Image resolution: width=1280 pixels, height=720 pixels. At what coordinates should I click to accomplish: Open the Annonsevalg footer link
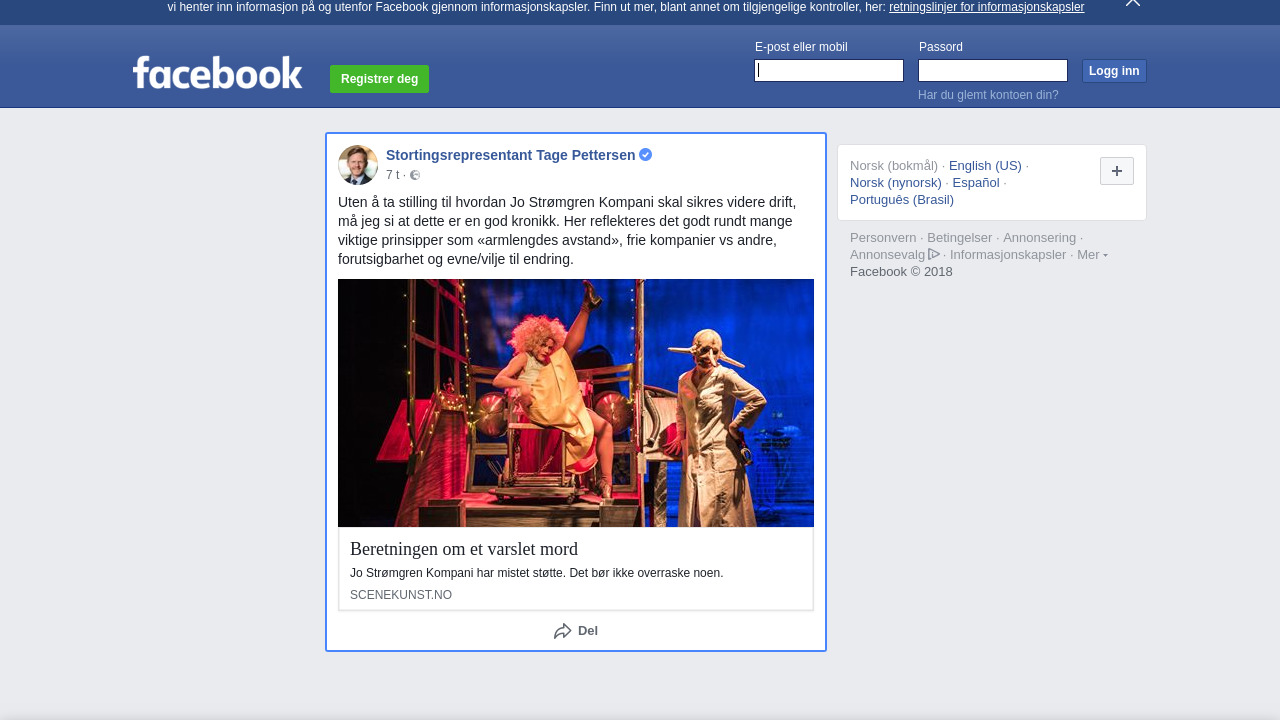tap(888, 255)
